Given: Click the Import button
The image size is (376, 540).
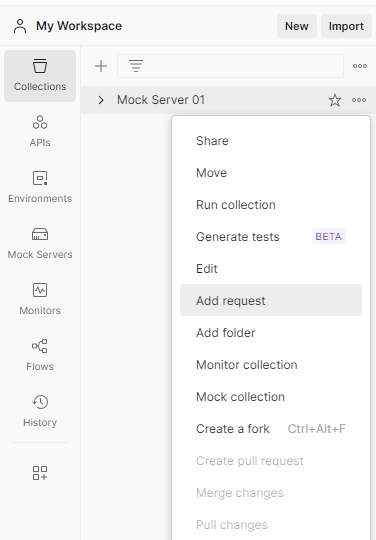Looking at the screenshot, I should (346, 26).
